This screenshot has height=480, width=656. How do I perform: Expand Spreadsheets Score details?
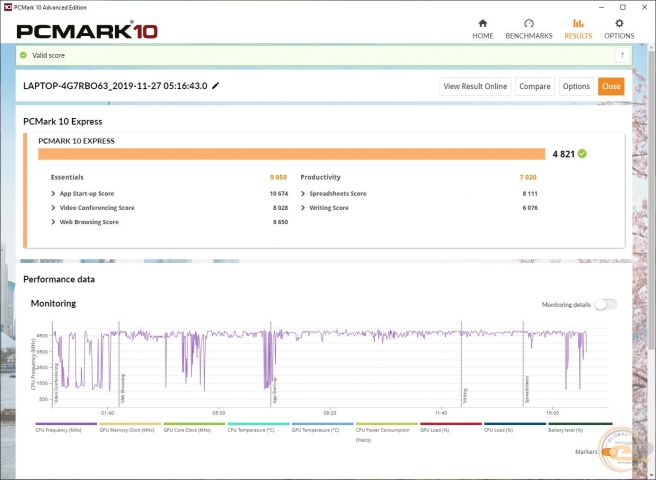tap(303, 193)
